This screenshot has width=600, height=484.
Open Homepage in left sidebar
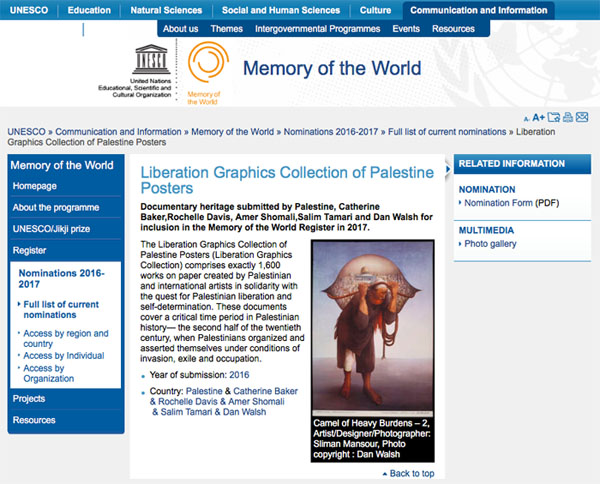tap(35, 186)
